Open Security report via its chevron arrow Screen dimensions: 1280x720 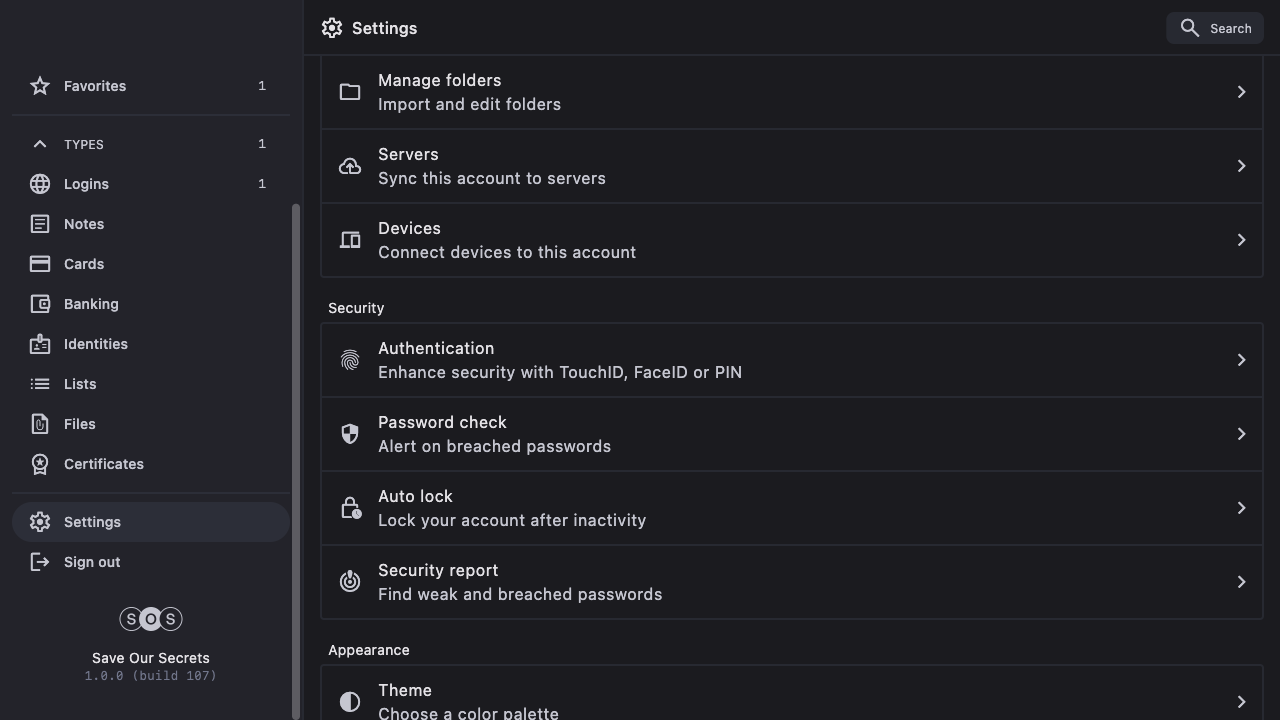pyautogui.click(x=1241, y=582)
